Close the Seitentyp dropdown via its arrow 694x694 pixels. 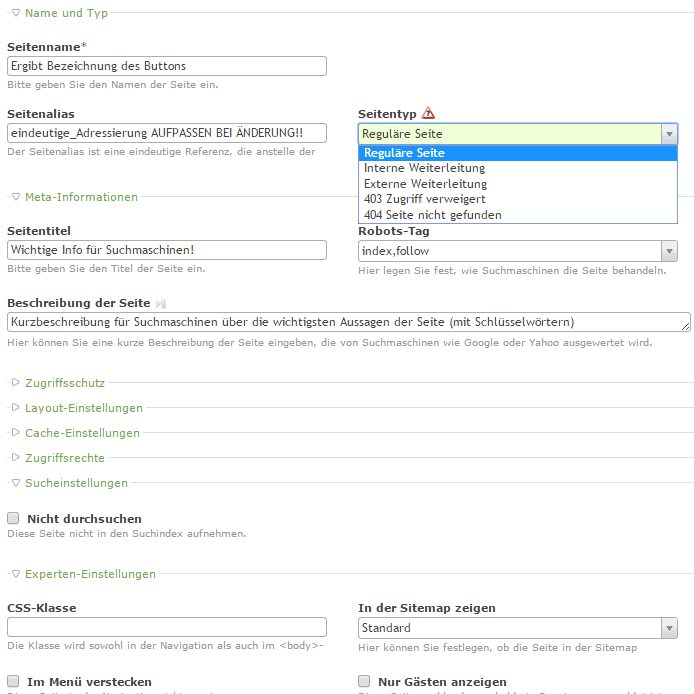669,134
